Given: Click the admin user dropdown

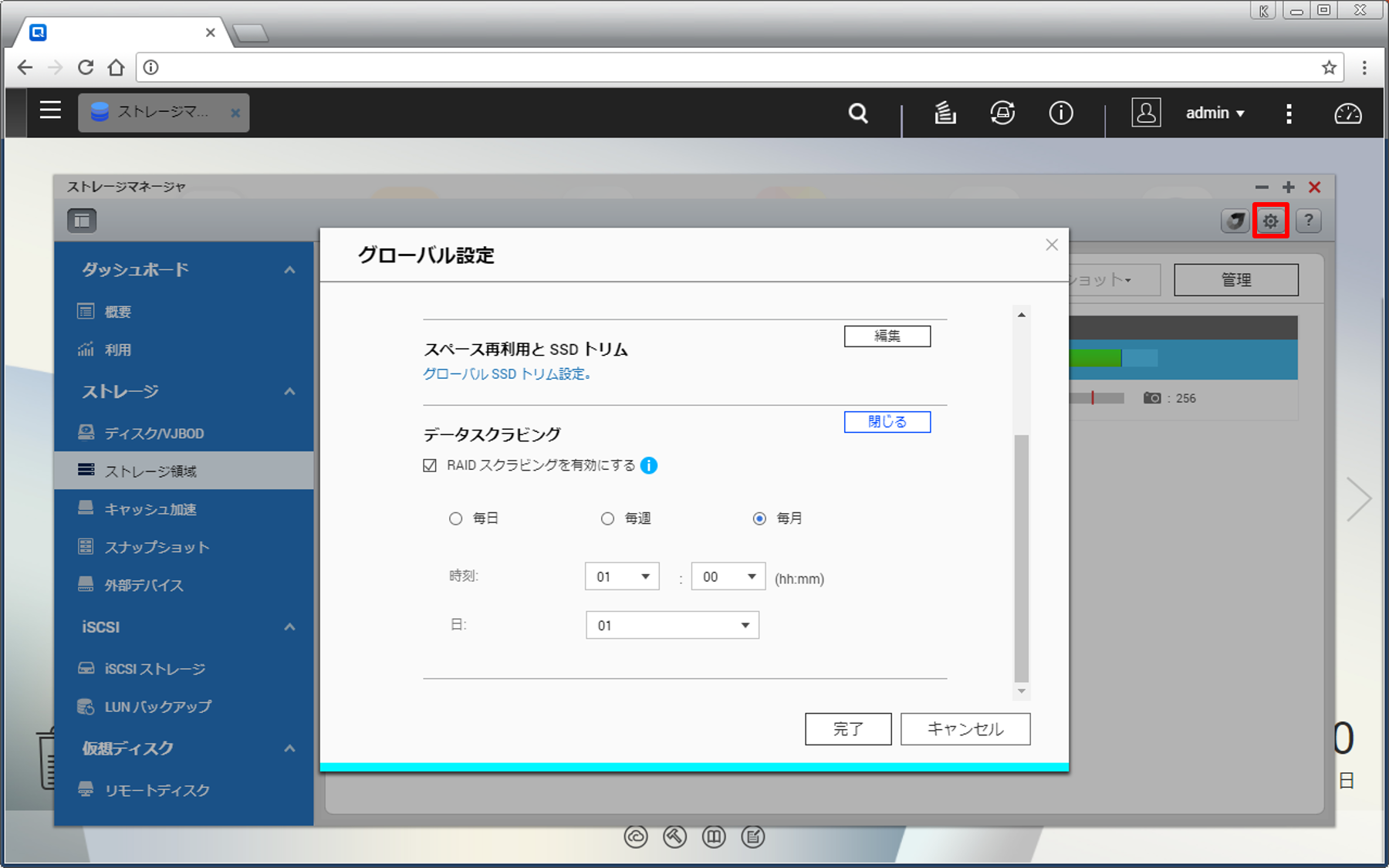Looking at the screenshot, I should (x=1215, y=113).
